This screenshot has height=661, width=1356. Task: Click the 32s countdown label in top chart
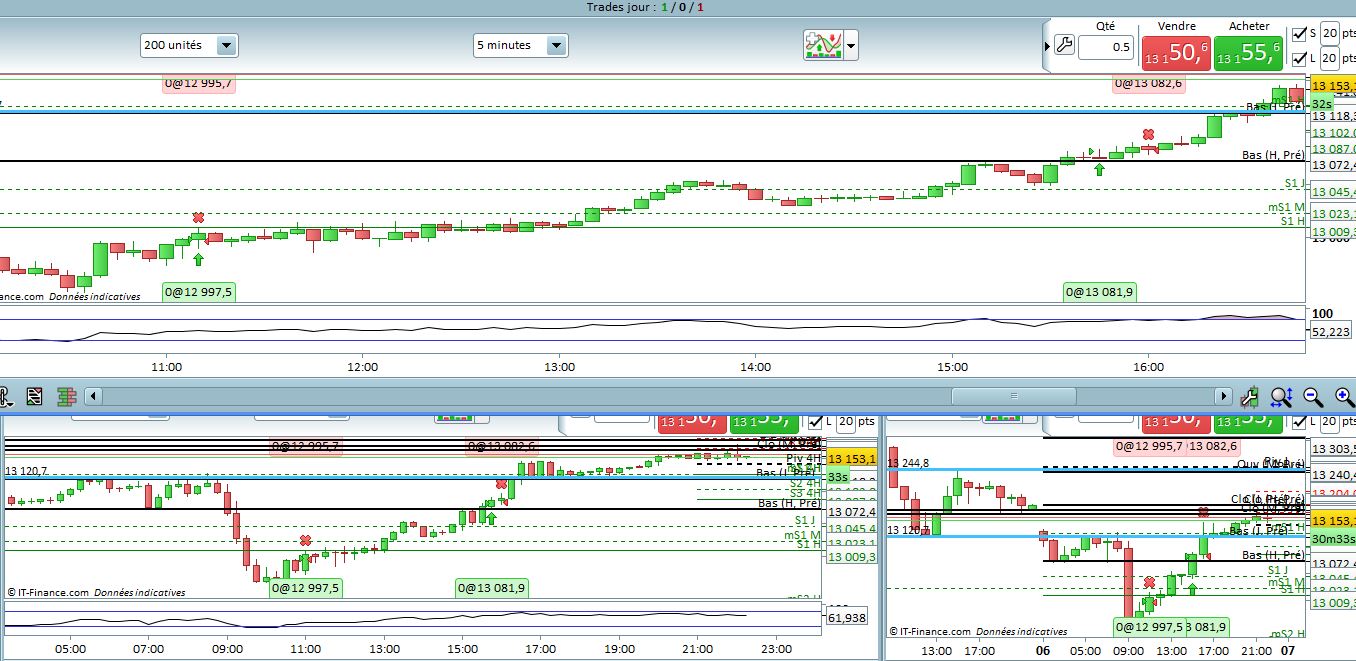(1321, 104)
